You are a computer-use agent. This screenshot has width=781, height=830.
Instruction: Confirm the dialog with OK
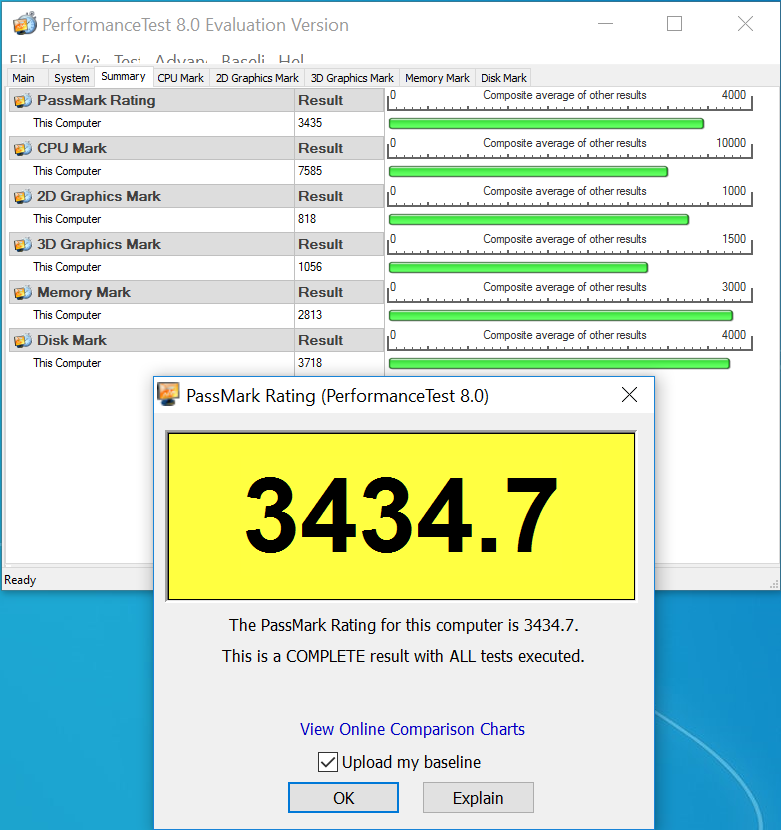coord(343,798)
